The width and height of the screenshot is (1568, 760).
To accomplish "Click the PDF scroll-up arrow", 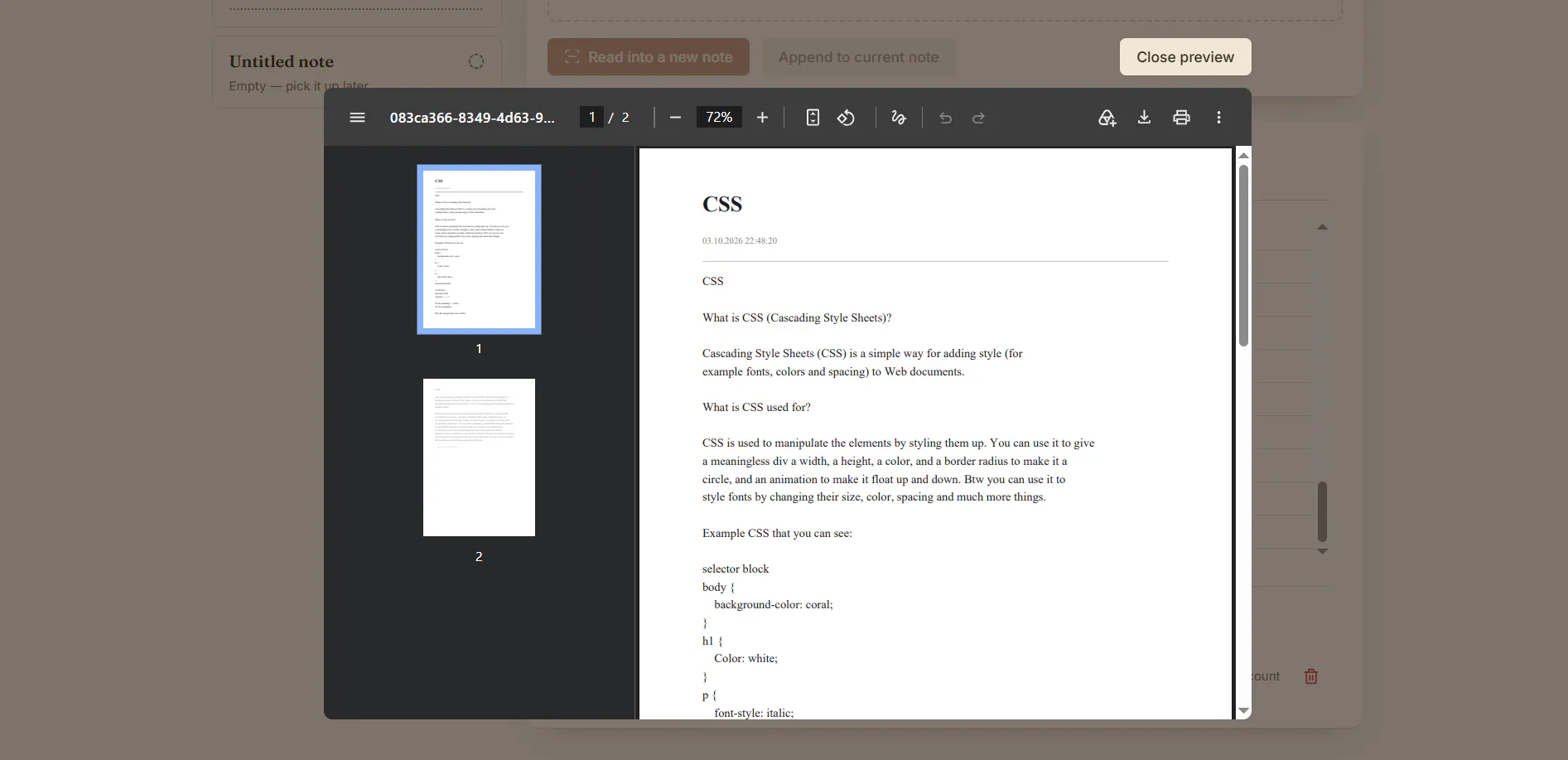I will [1243, 155].
